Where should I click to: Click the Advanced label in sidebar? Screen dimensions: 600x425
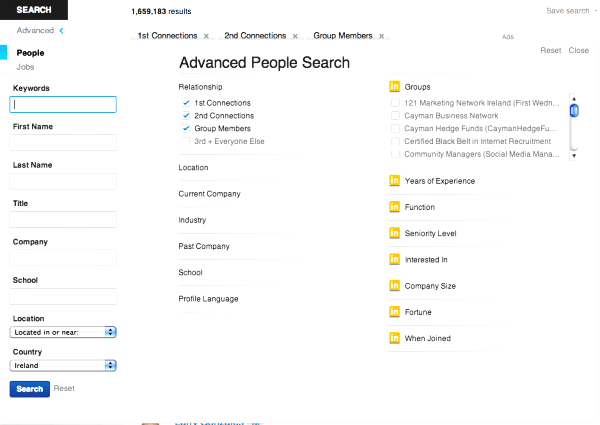click(35, 31)
